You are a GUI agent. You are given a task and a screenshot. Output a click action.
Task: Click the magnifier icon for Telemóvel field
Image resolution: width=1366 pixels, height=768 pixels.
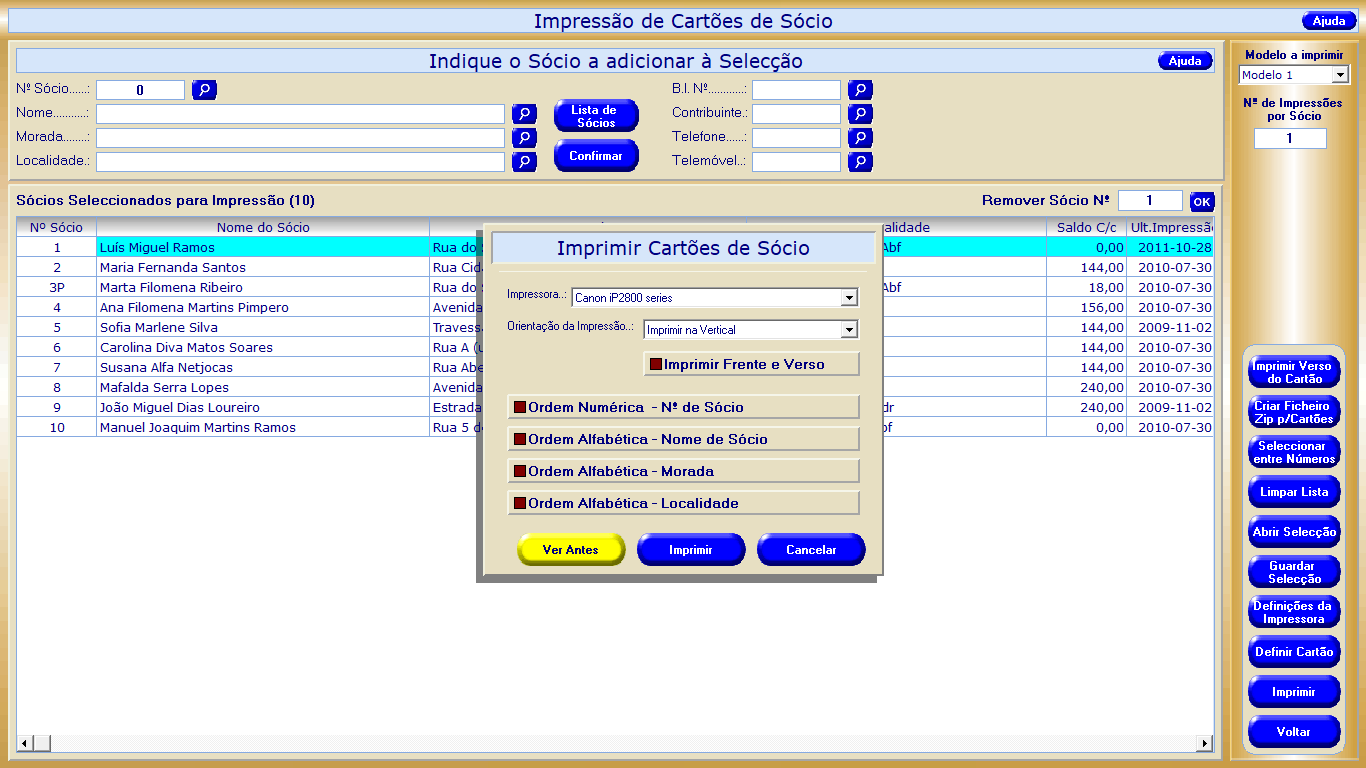860,162
